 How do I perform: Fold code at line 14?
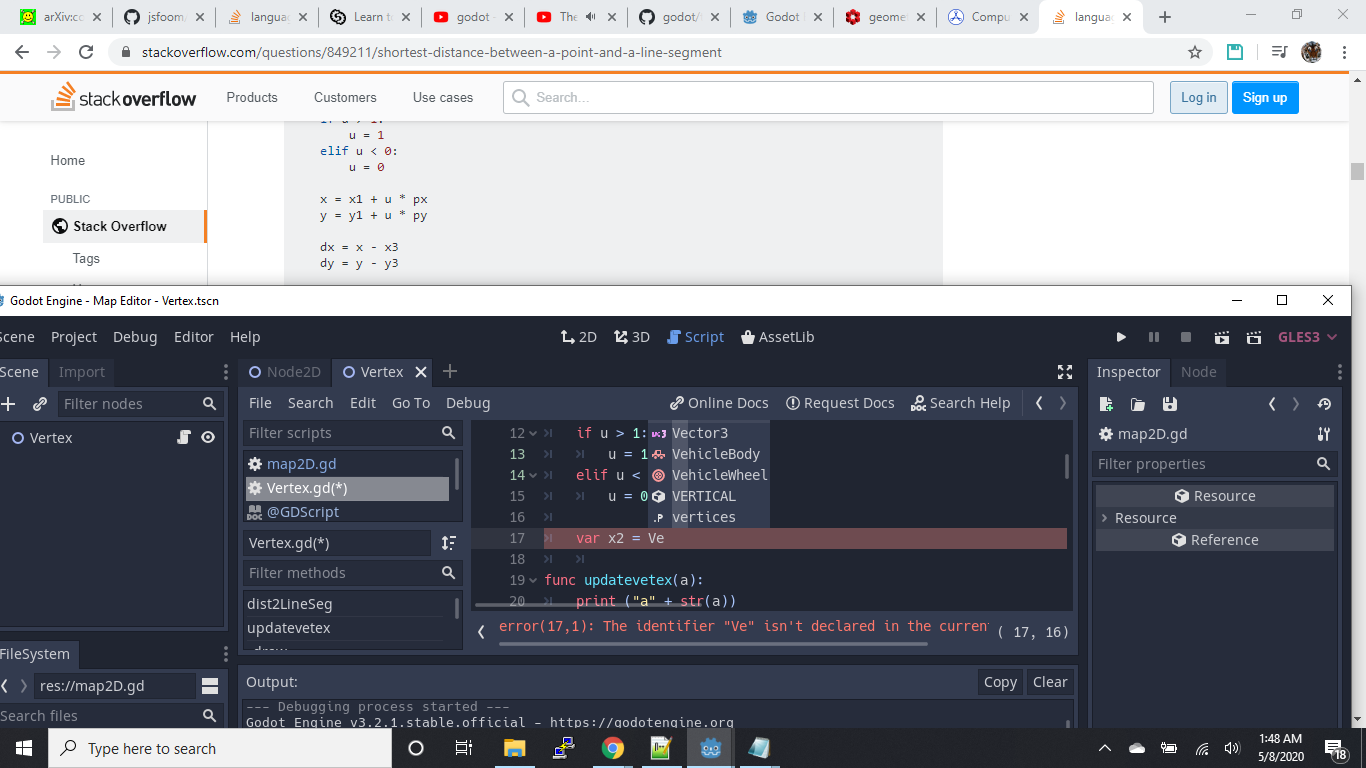pyautogui.click(x=533, y=475)
